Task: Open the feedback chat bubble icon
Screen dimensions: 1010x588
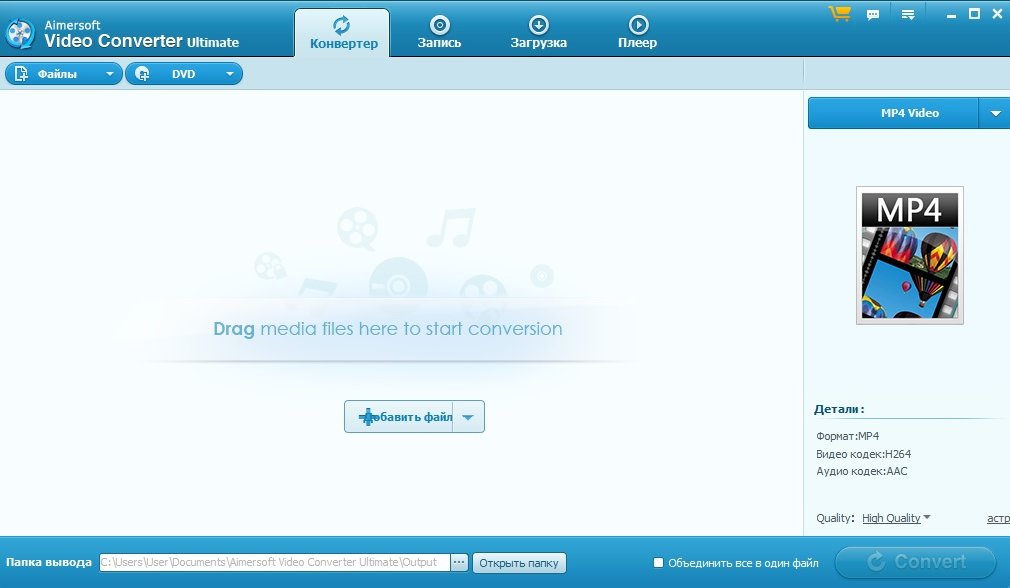Action: pos(873,14)
